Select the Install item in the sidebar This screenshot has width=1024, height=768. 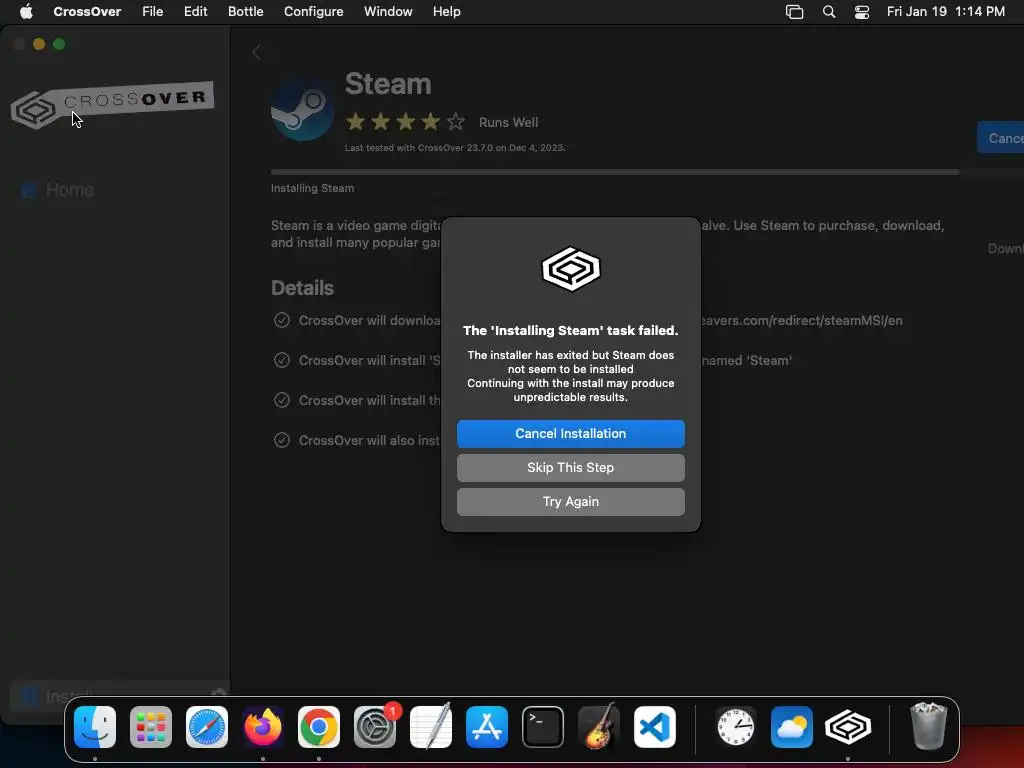click(x=120, y=696)
